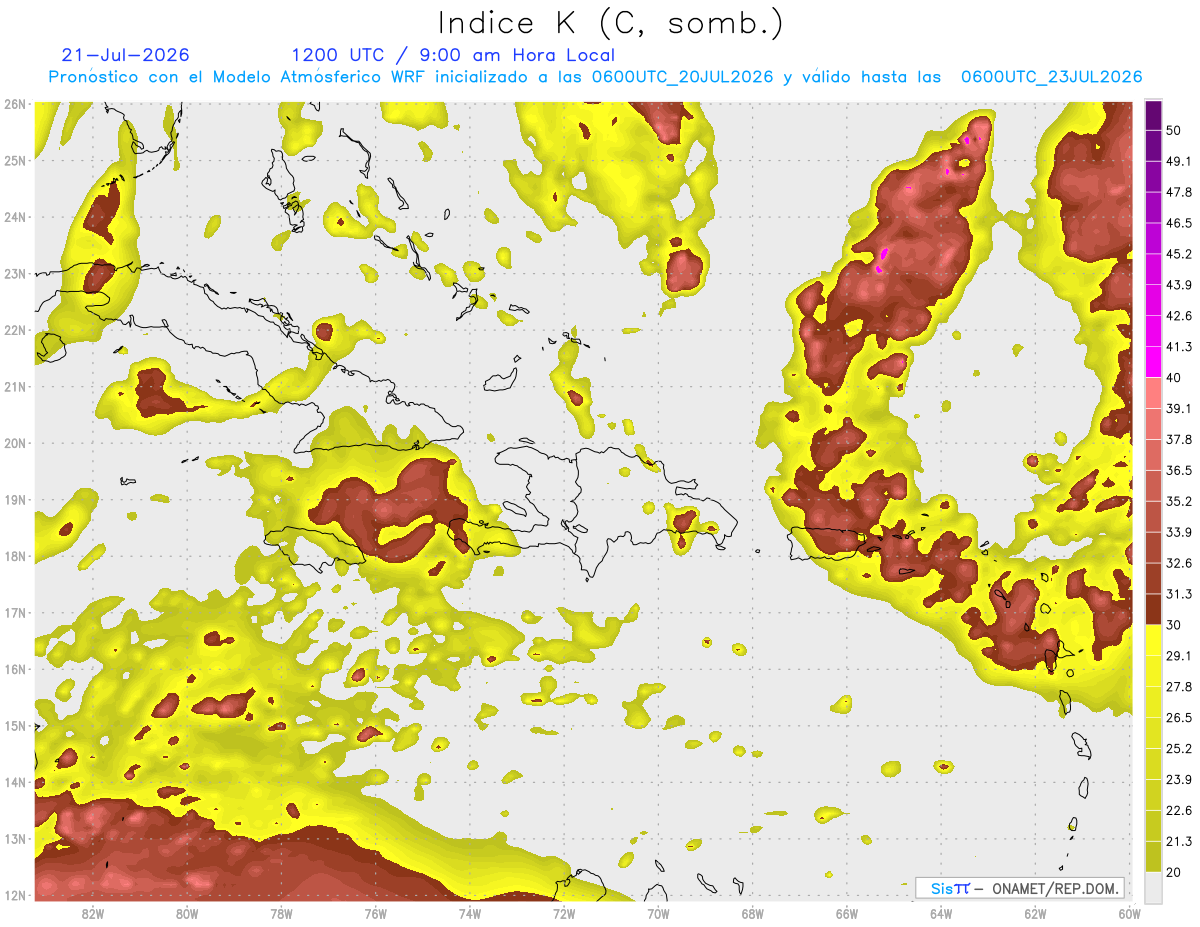The image size is (1200, 927).
Task: Pick the dark purple swatch above 50
Action: 1153,116
